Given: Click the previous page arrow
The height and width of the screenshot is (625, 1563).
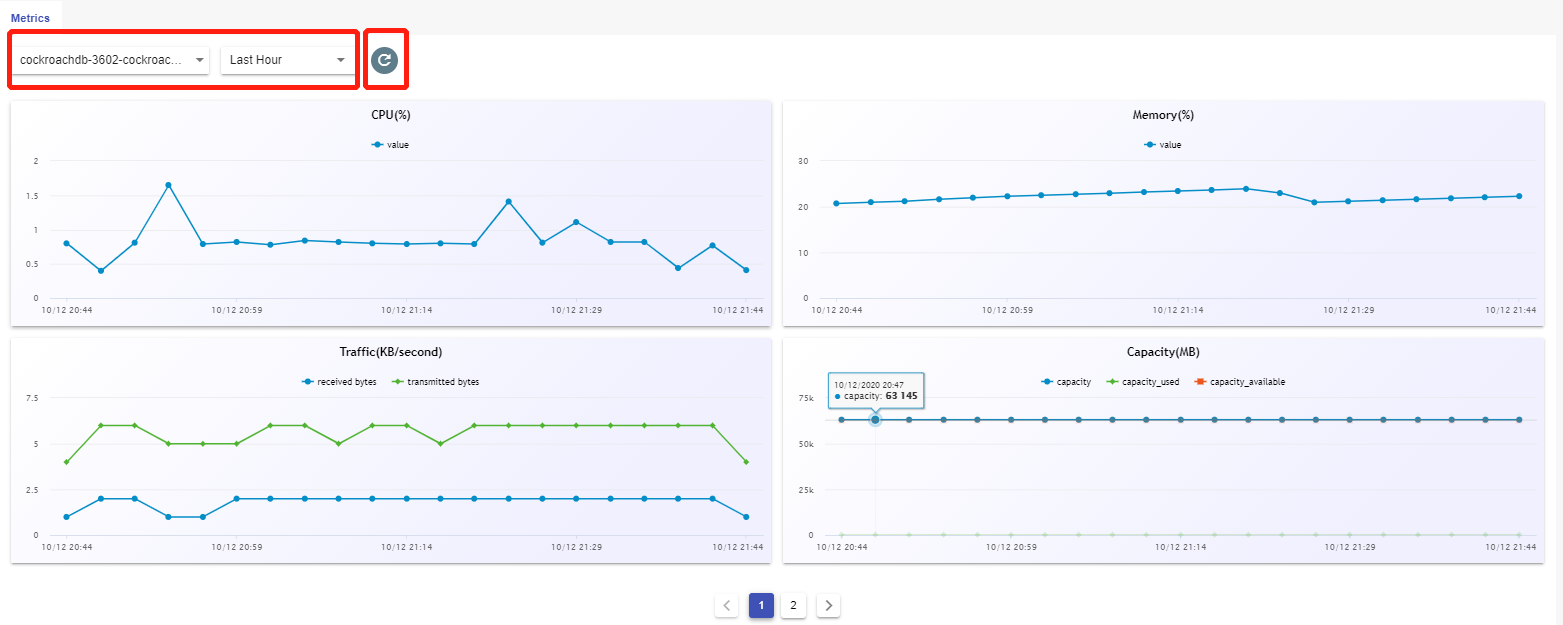Looking at the screenshot, I should 726,605.
